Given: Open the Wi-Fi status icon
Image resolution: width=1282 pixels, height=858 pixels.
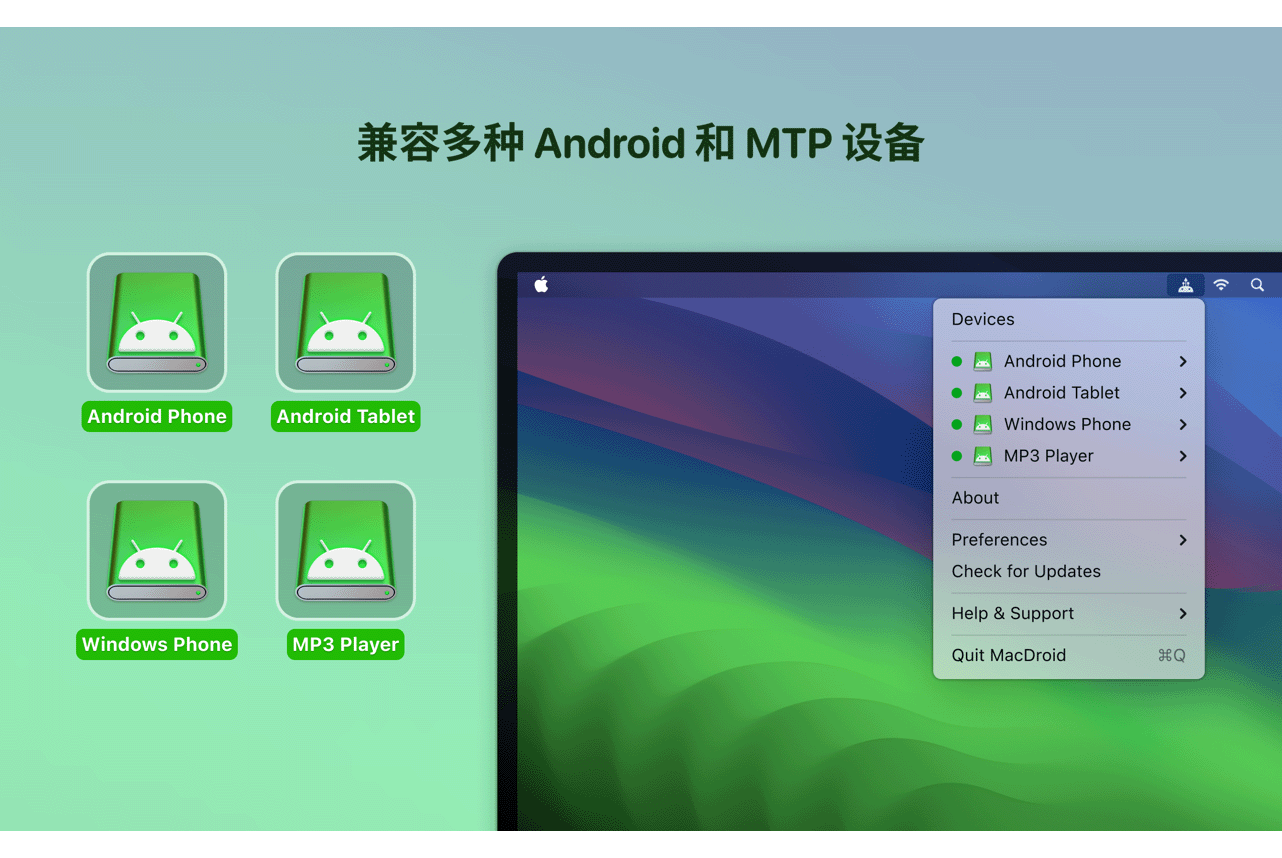Looking at the screenshot, I should pyautogui.click(x=1221, y=285).
